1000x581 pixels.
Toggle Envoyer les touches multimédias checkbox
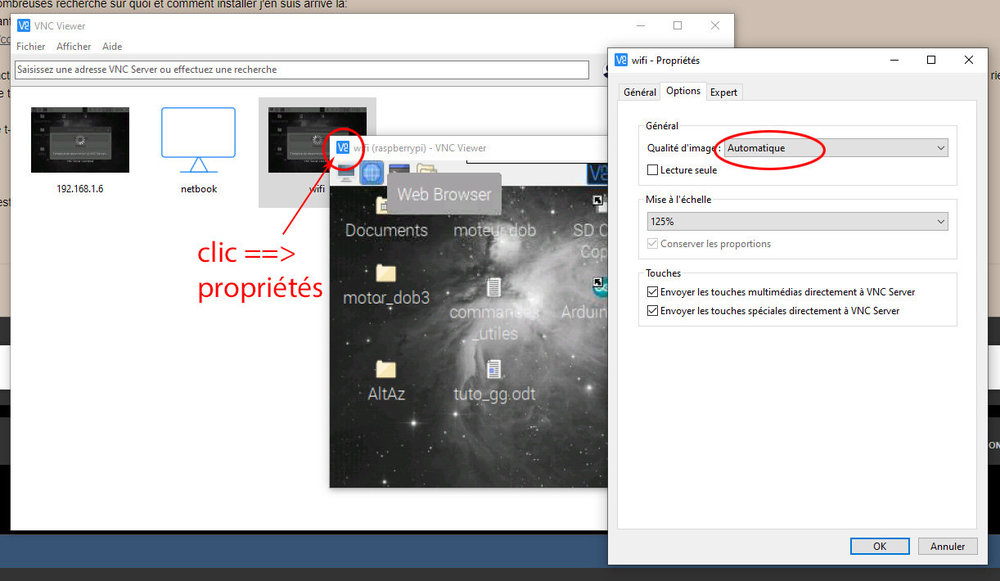pos(652,292)
